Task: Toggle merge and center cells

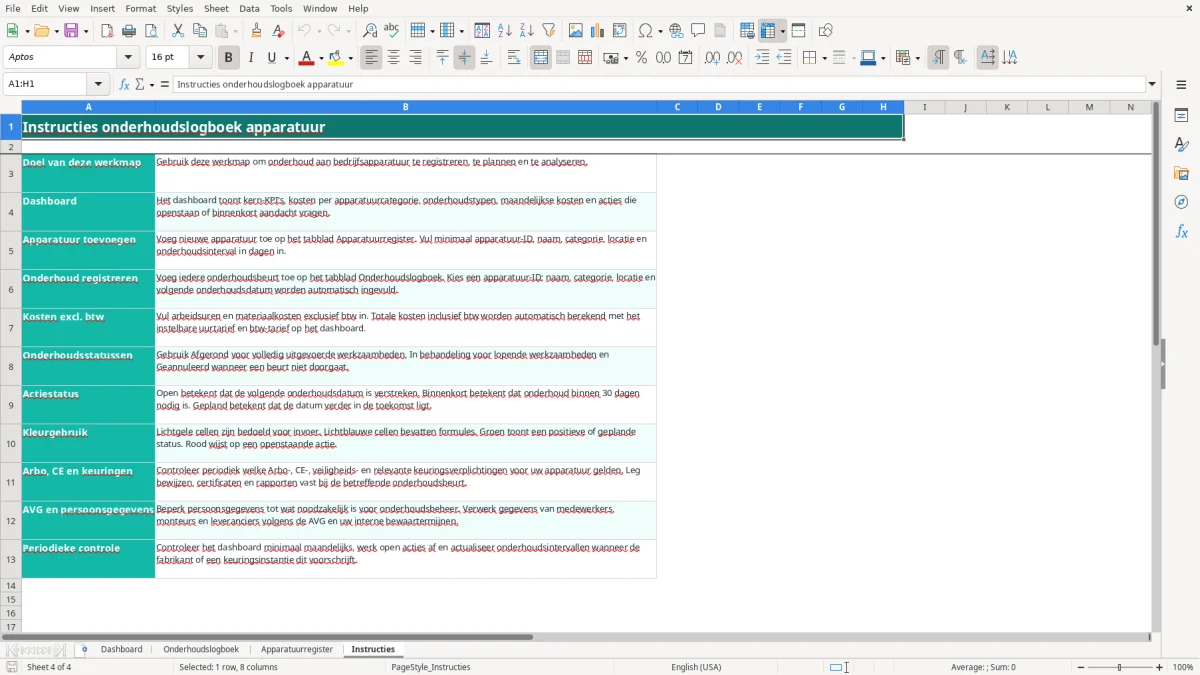Action: [541, 58]
